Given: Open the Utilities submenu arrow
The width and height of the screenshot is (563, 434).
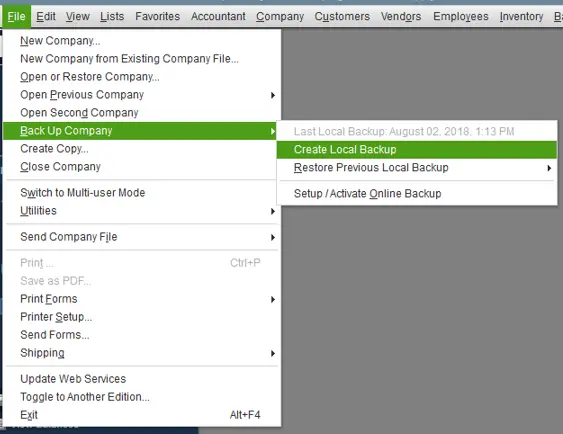Looking at the screenshot, I should [x=273, y=211].
